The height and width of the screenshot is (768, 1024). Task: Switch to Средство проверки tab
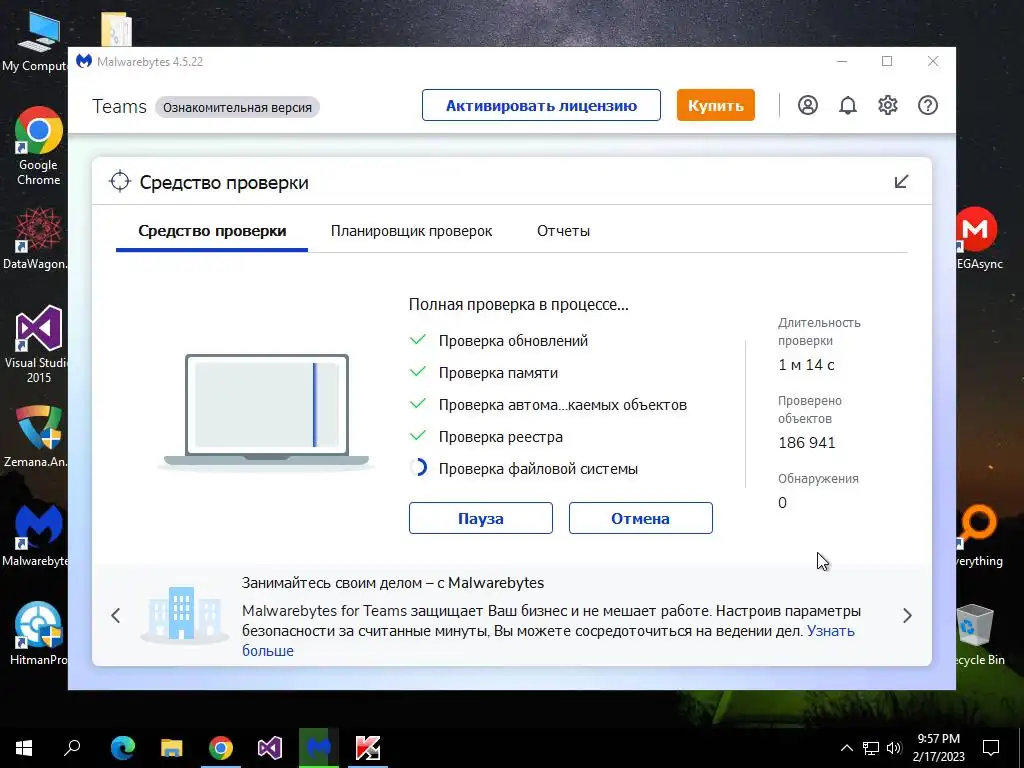pyautogui.click(x=212, y=231)
